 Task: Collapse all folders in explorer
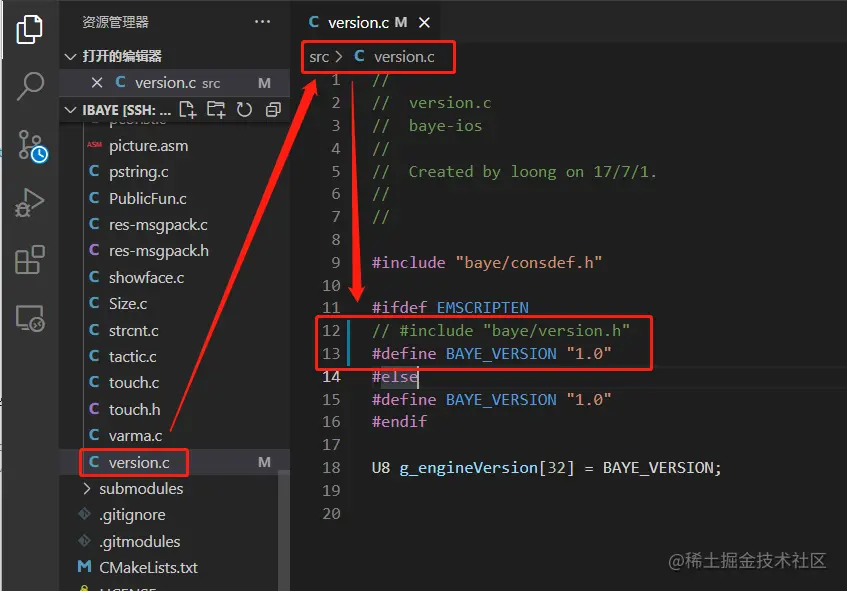273,110
